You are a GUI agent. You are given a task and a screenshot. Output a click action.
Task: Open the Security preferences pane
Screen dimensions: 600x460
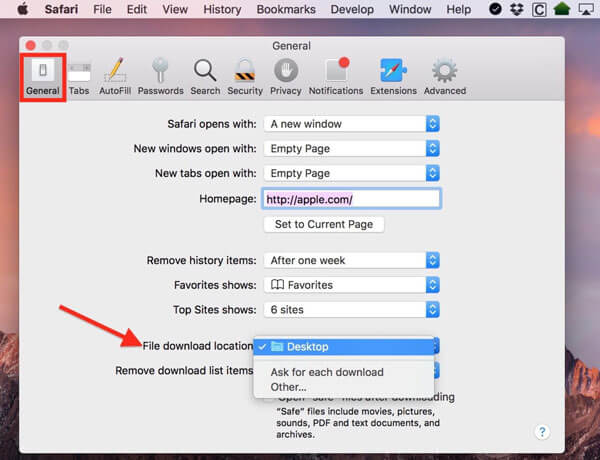pyautogui.click(x=245, y=78)
